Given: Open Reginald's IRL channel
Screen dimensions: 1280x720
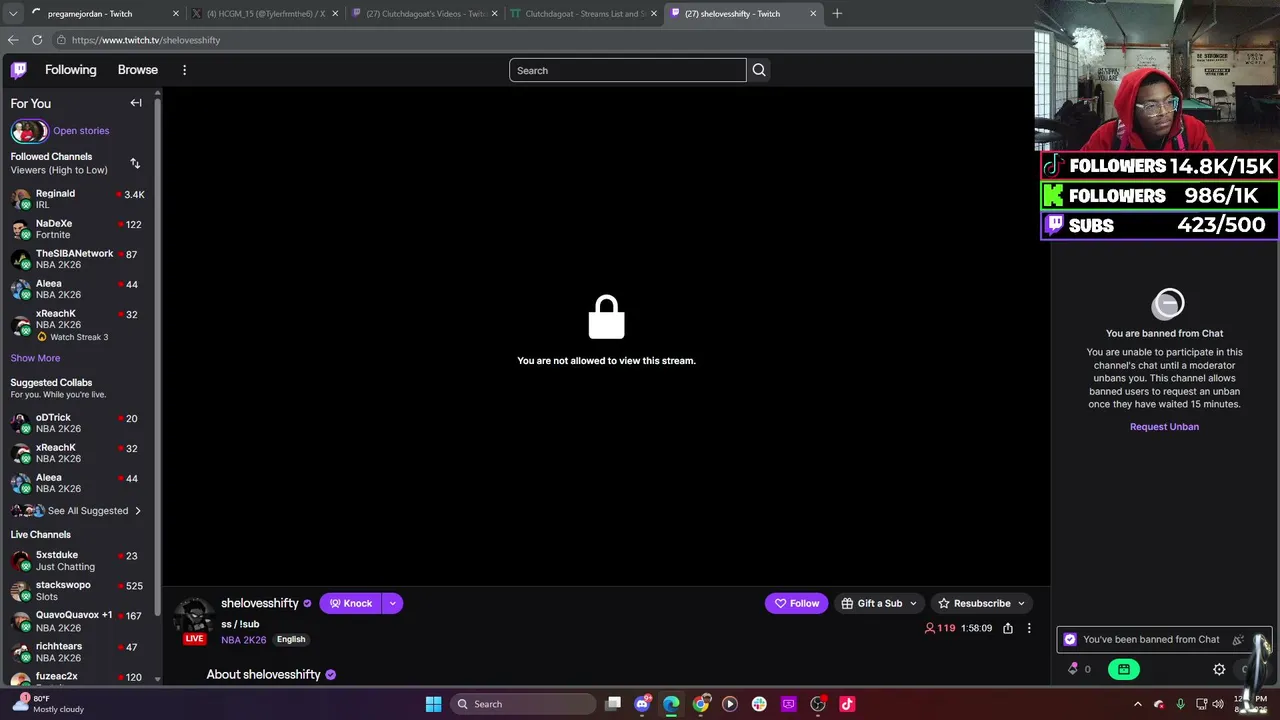Looking at the screenshot, I should coord(78,199).
